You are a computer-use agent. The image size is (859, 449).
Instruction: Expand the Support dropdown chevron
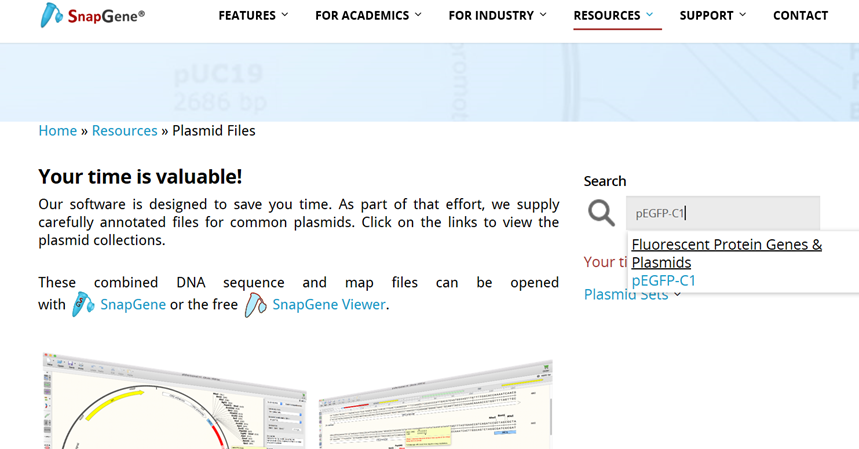pyautogui.click(x=743, y=15)
